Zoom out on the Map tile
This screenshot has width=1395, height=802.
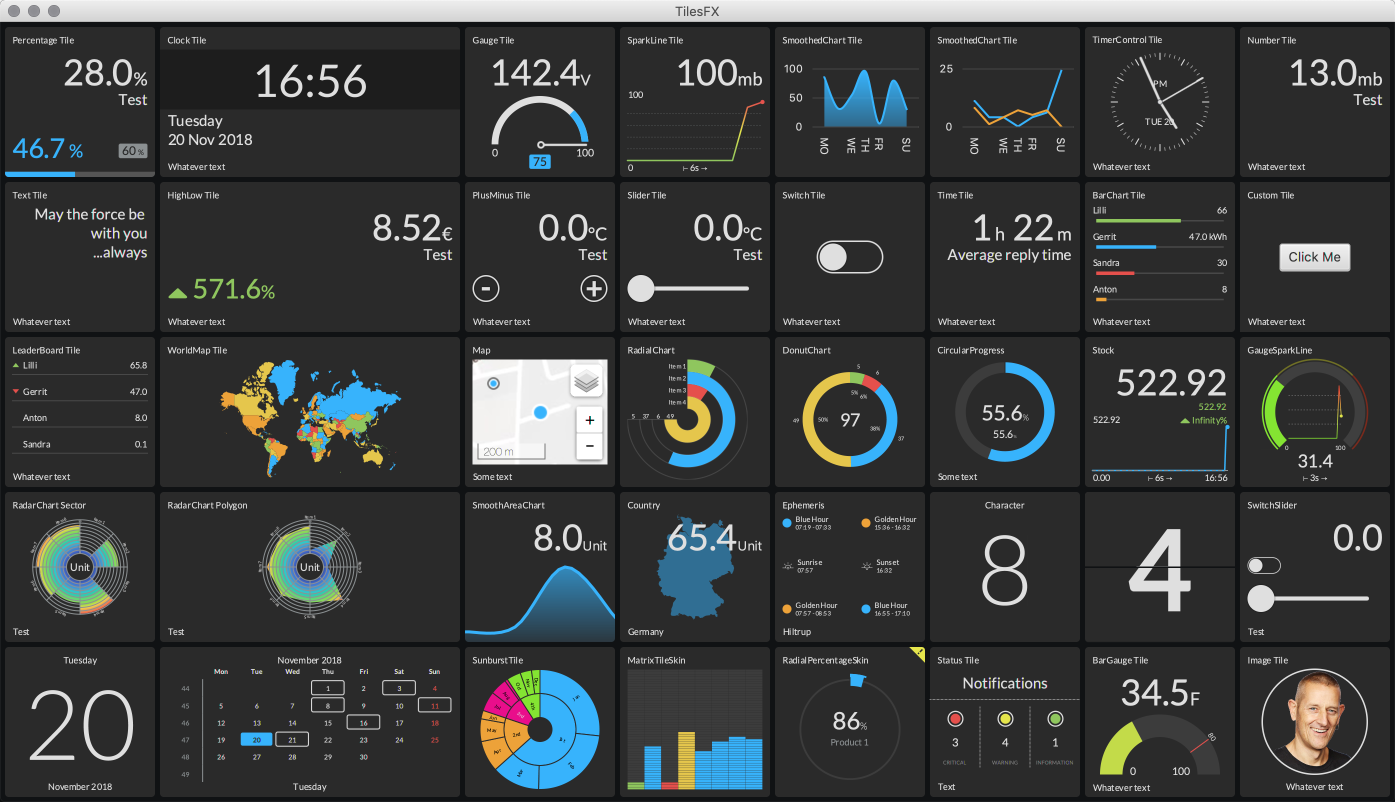(589, 446)
